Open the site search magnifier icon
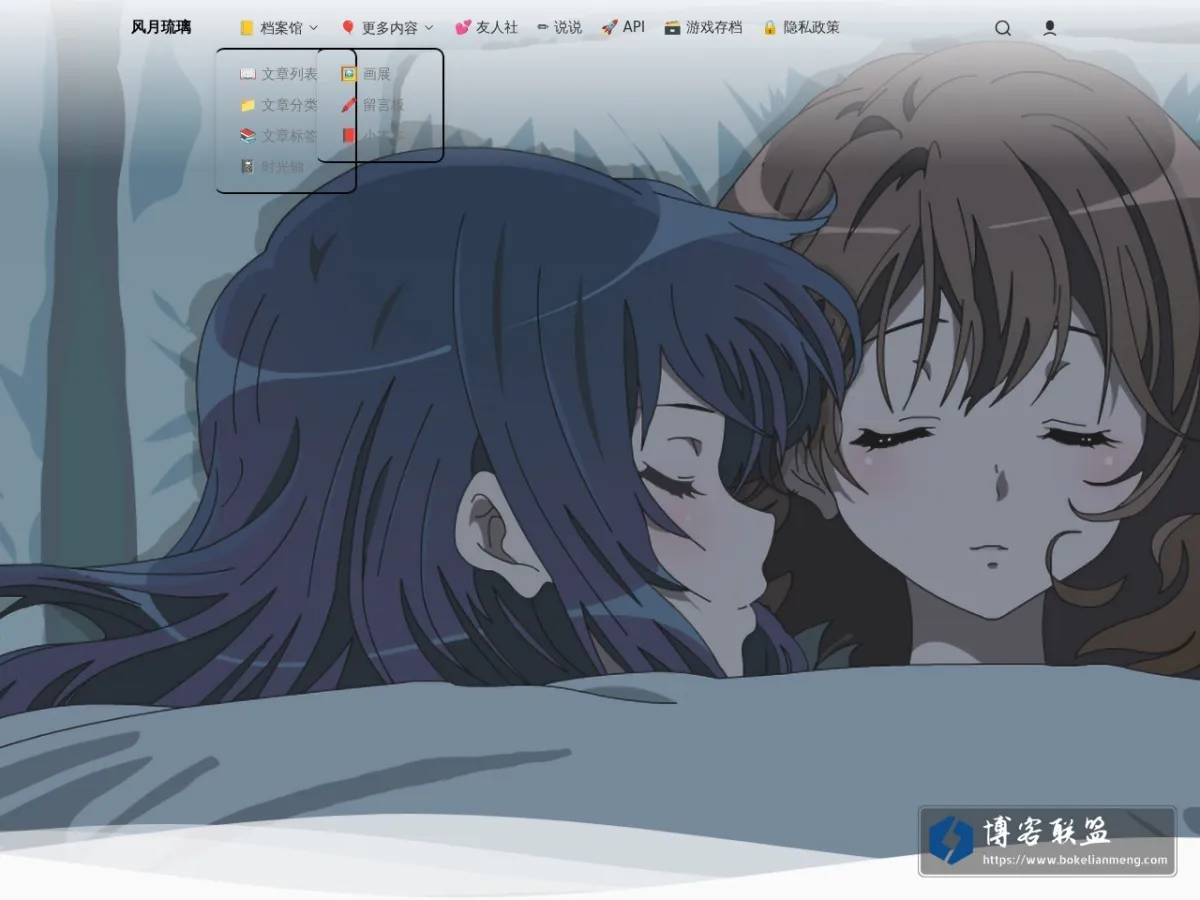 click(1003, 28)
